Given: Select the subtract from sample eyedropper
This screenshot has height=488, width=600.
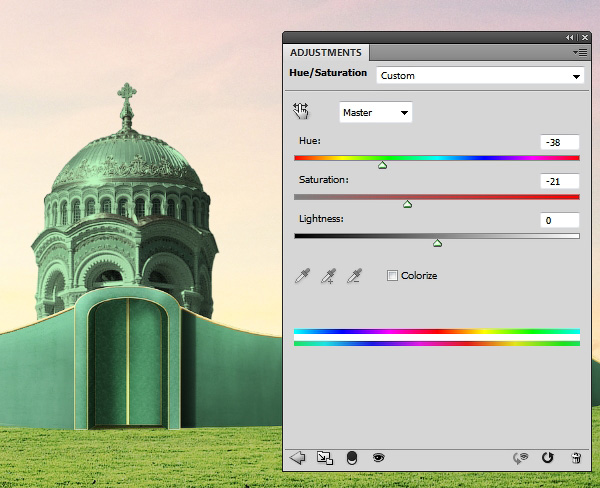Looking at the screenshot, I should 354,276.
